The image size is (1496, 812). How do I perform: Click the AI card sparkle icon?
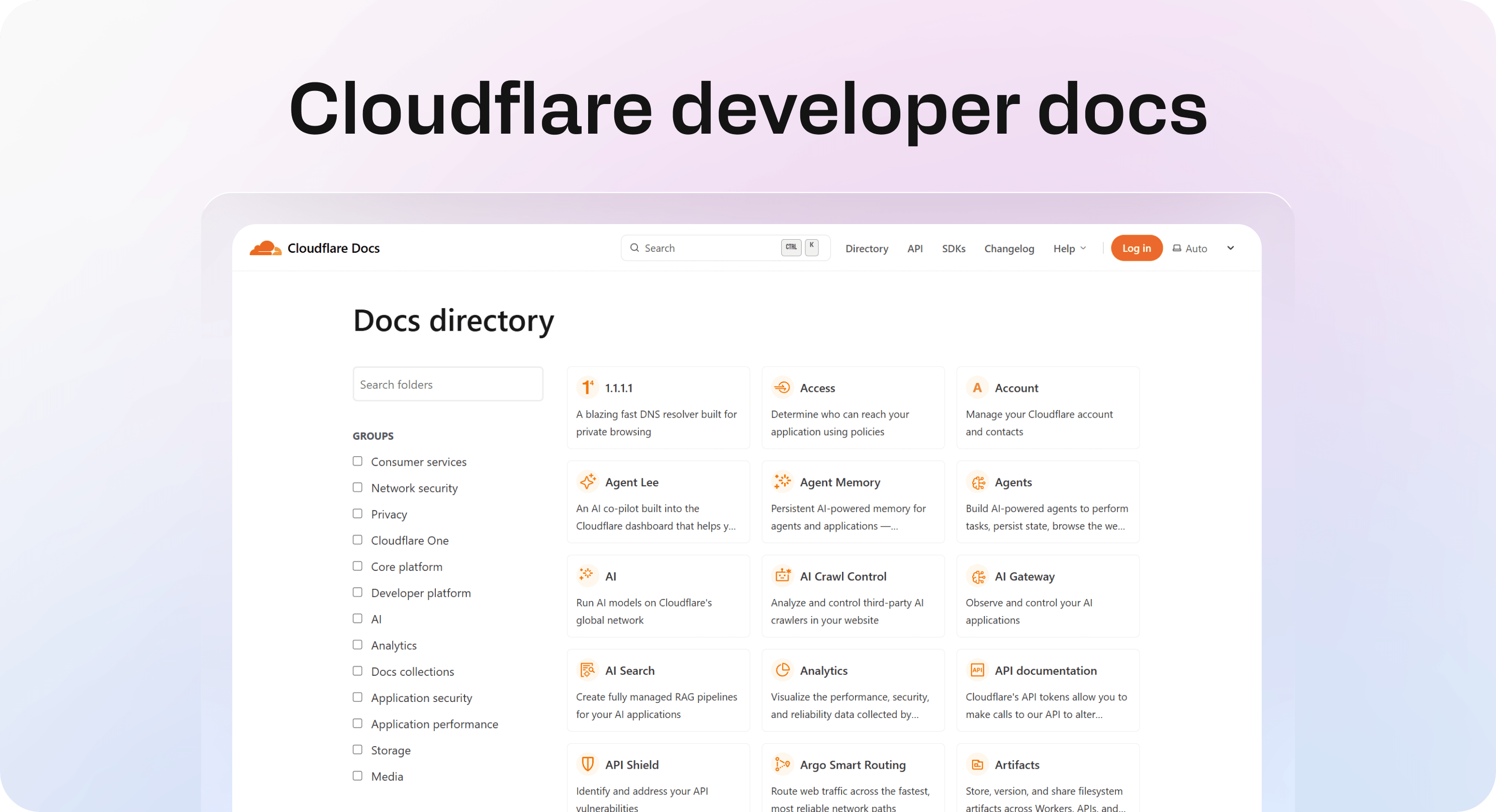(587, 576)
